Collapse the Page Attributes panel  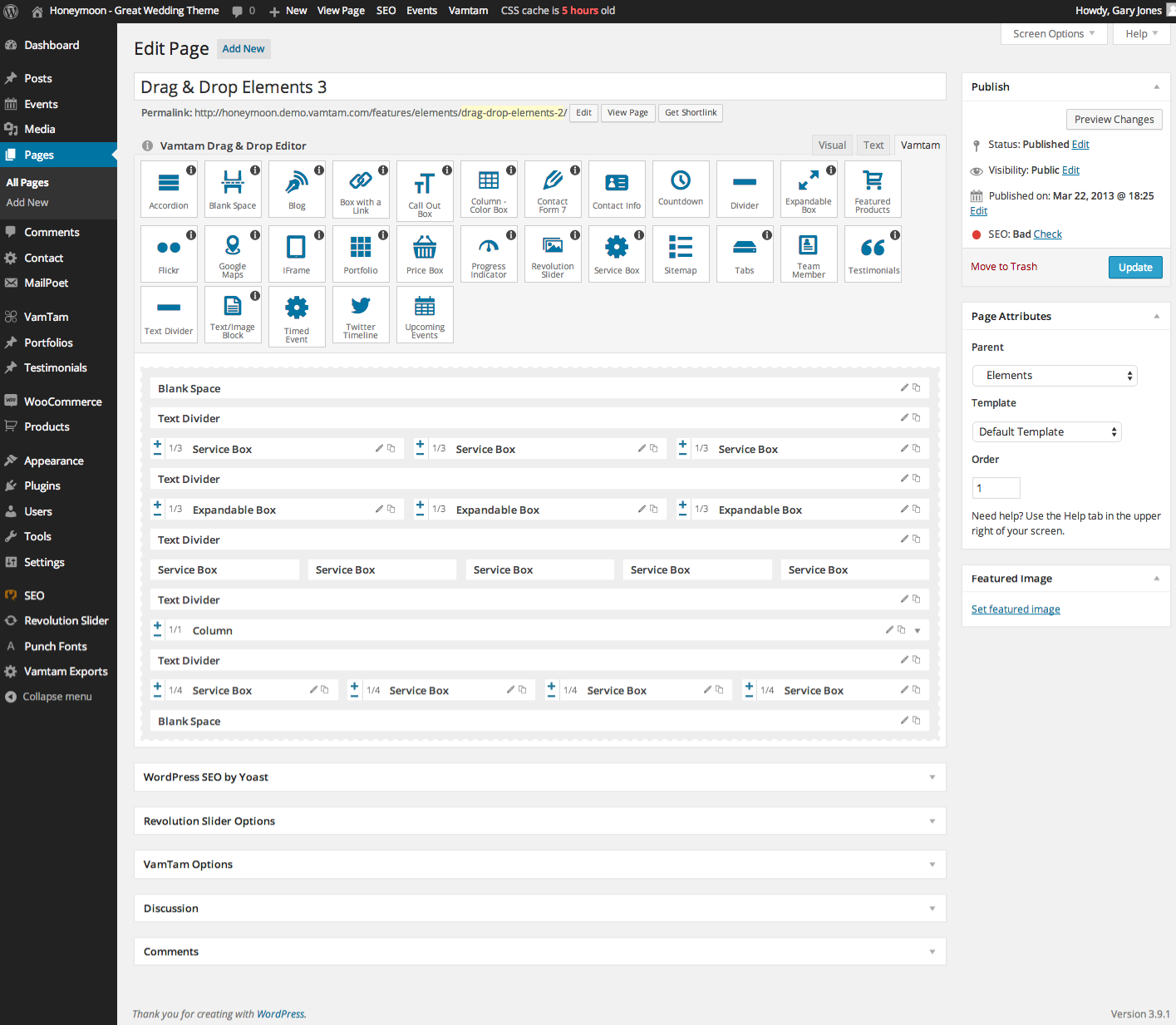click(x=1156, y=317)
